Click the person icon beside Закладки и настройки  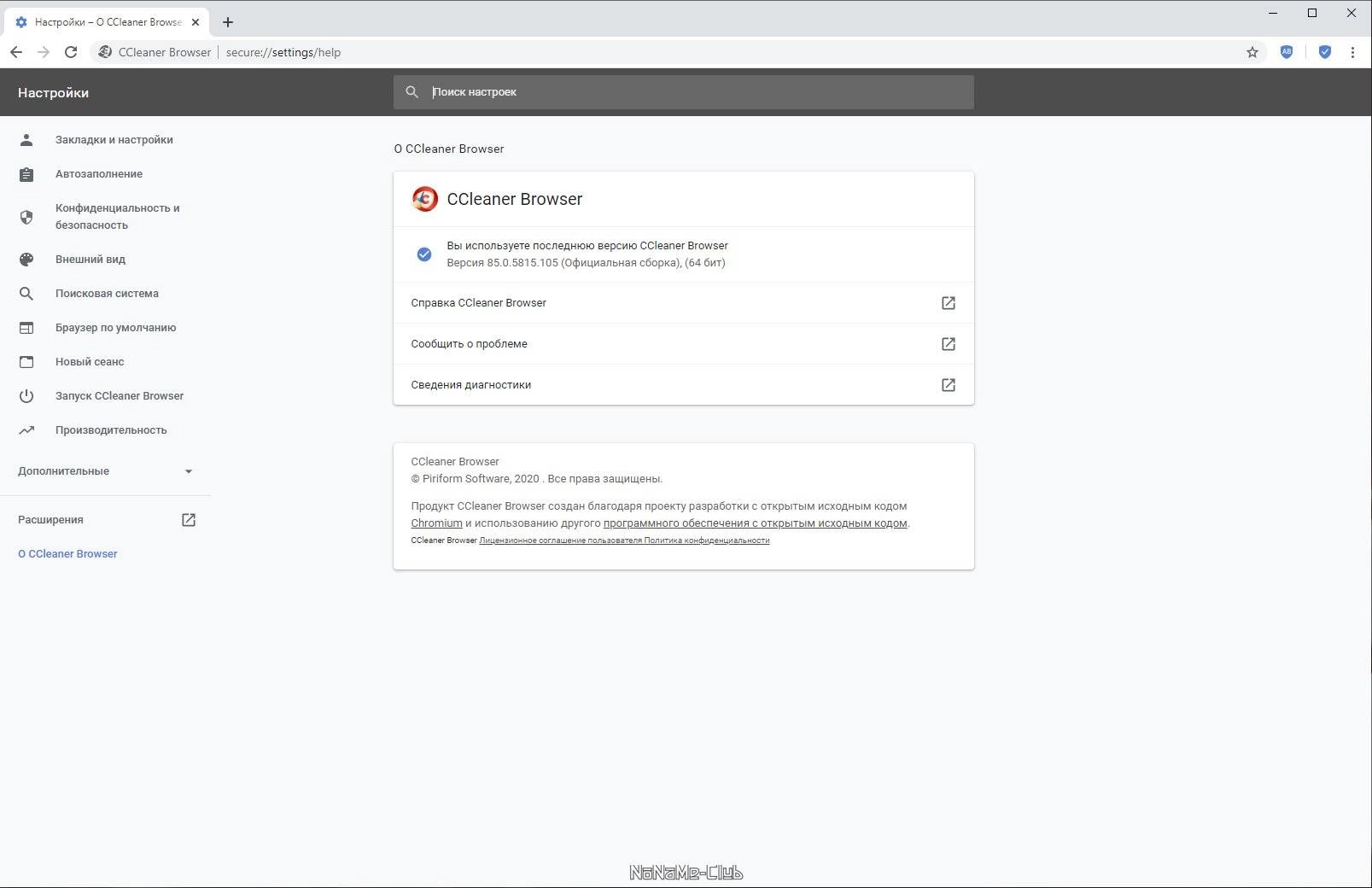(26, 140)
